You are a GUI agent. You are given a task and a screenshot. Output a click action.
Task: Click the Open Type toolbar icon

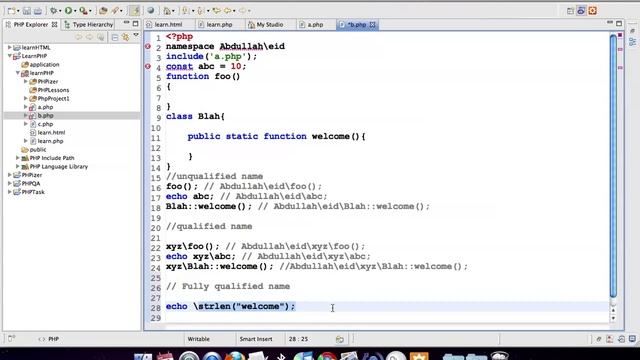point(104,11)
